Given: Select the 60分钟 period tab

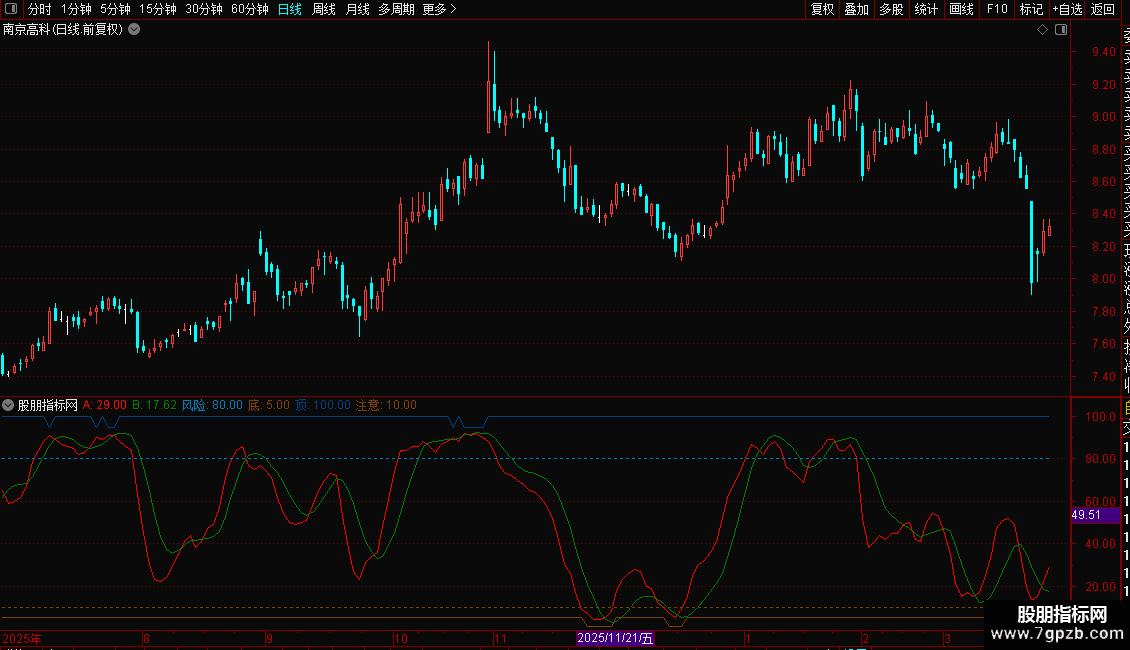Looking at the screenshot, I should tap(249, 9).
